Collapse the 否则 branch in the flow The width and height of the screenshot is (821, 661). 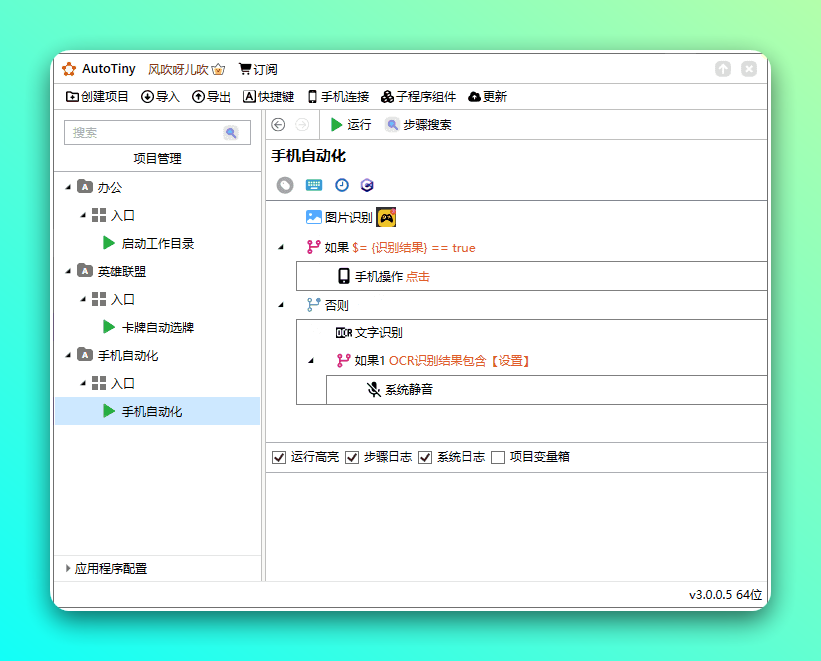pyautogui.click(x=281, y=305)
